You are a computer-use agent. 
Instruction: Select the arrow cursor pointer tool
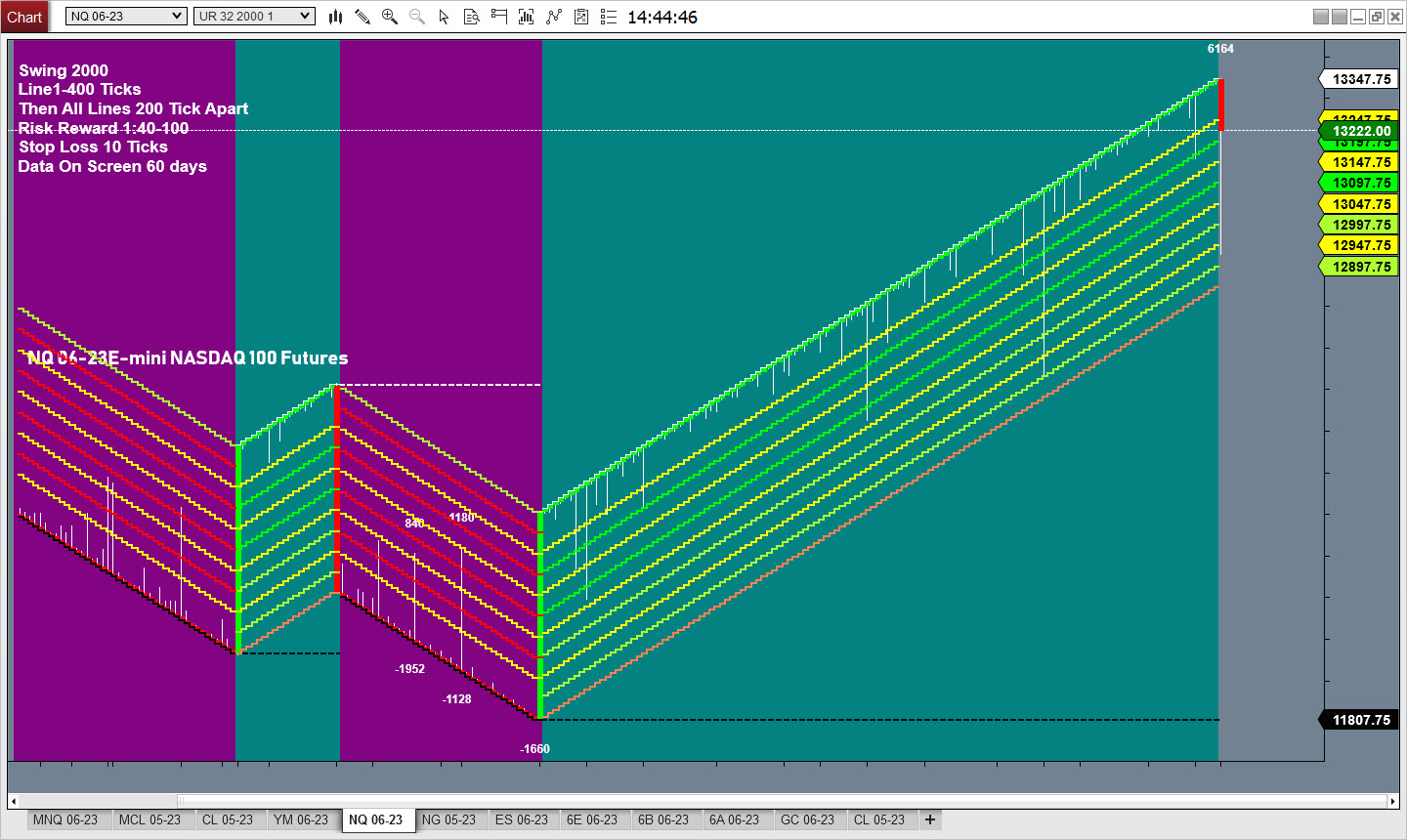pos(444,17)
